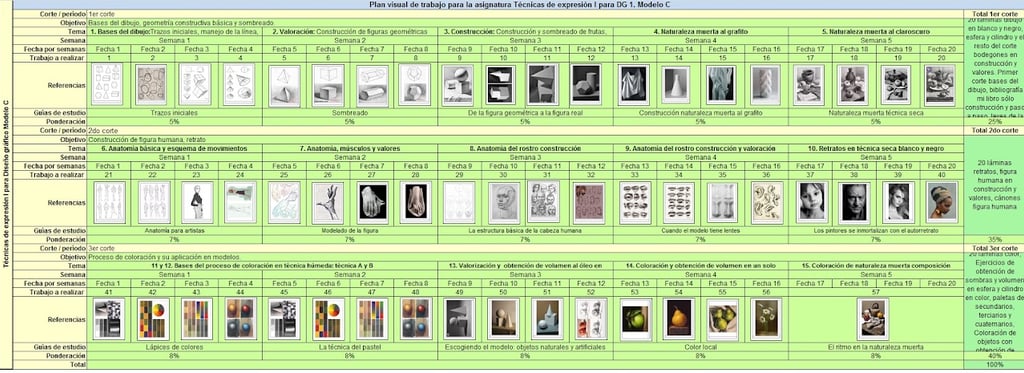Select study guide 'Lápices de colores'

(174, 348)
